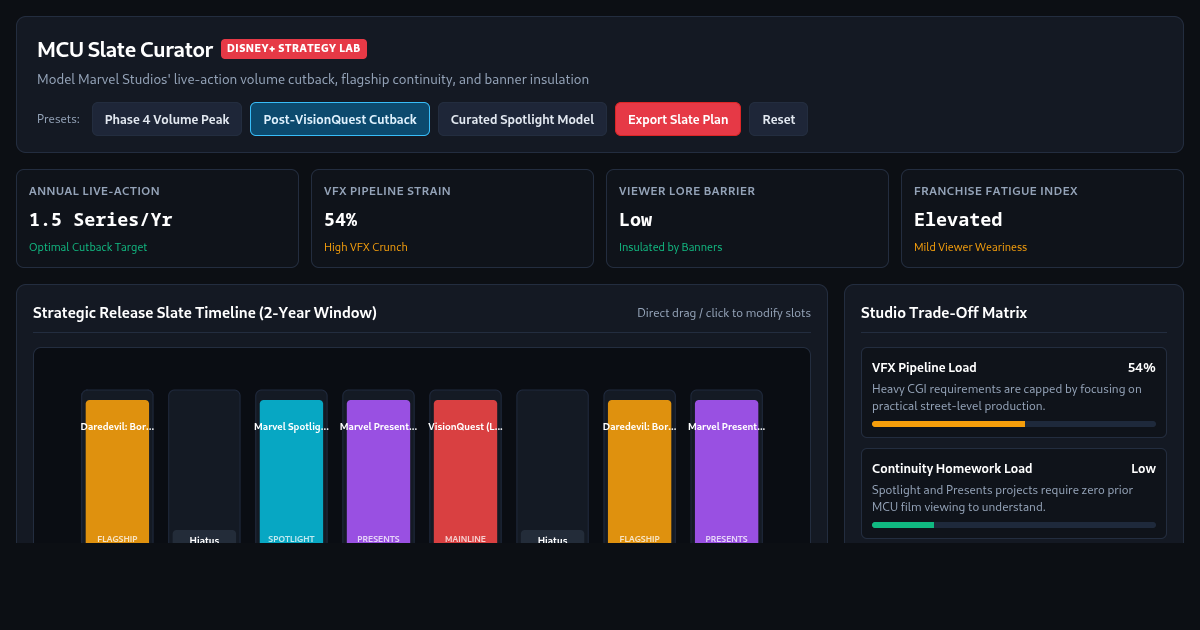Screen dimensions: 1200x630
Task: Select the Marvel Spotlight cyan slot
Action: point(291,471)
